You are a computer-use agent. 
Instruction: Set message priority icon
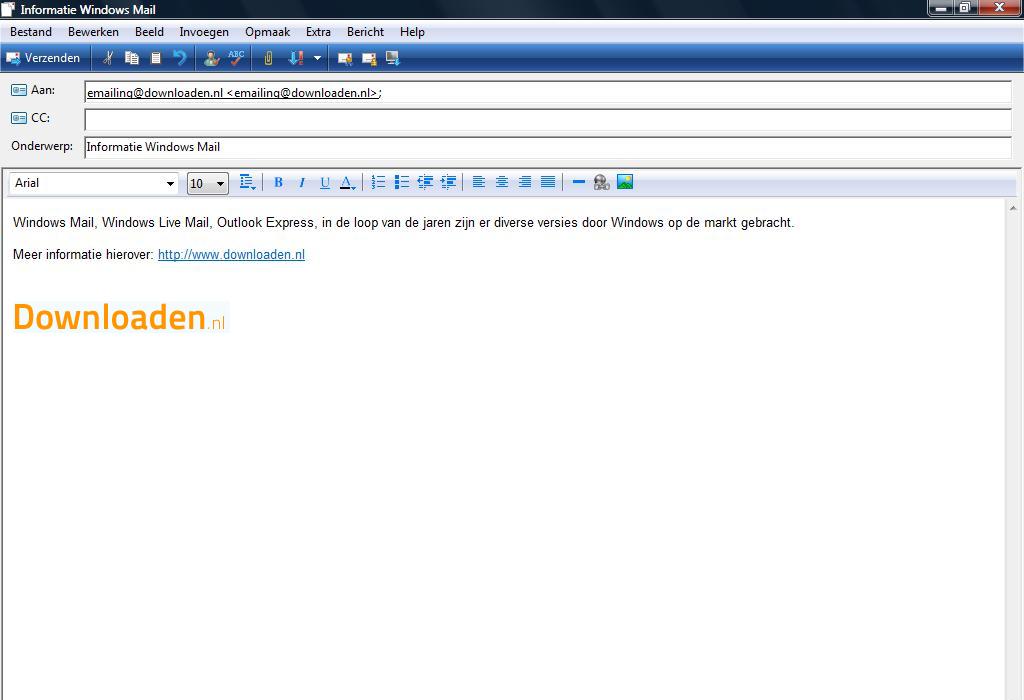pos(296,58)
